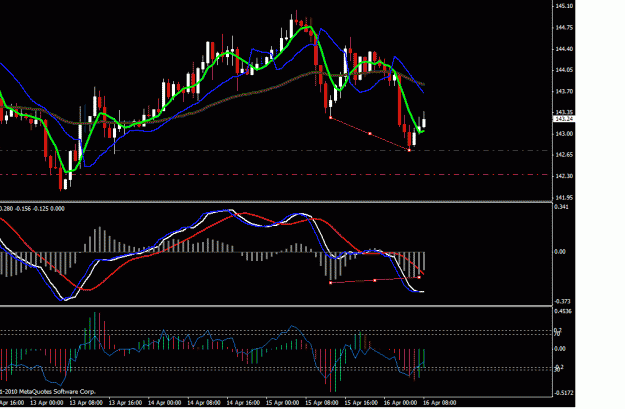Select the MACD trendline's middle anchor point
The width and height of the screenshot is (625, 409).
point(375,280)
